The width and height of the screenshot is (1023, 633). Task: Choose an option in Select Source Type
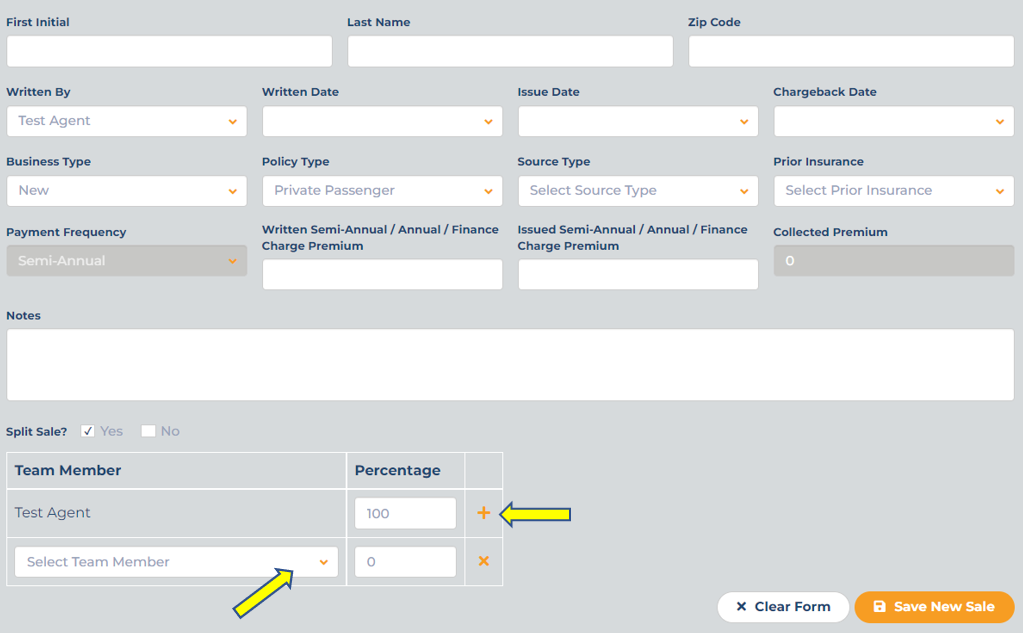point(638,191)
